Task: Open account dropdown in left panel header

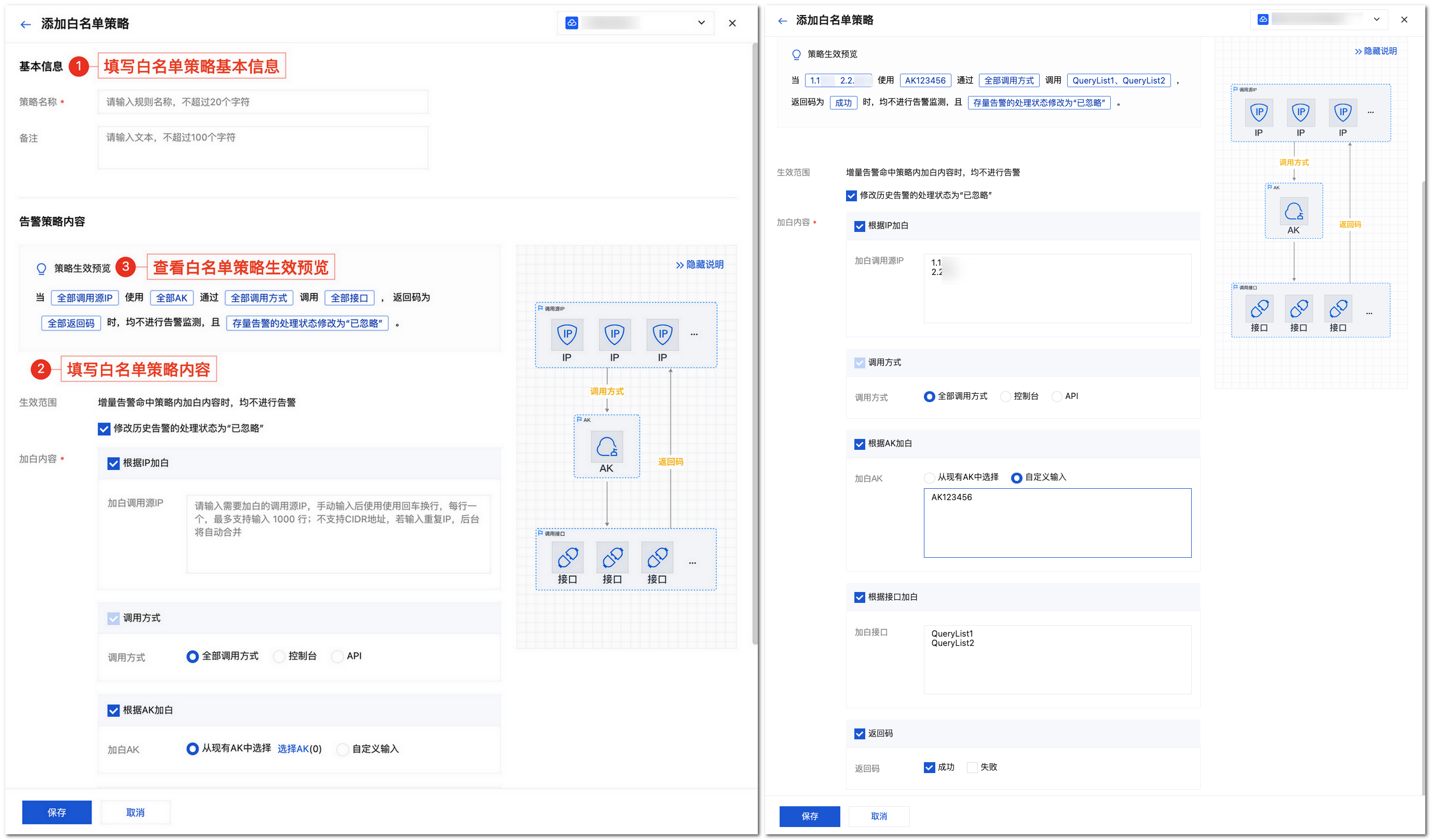Action: pos(635,23)
